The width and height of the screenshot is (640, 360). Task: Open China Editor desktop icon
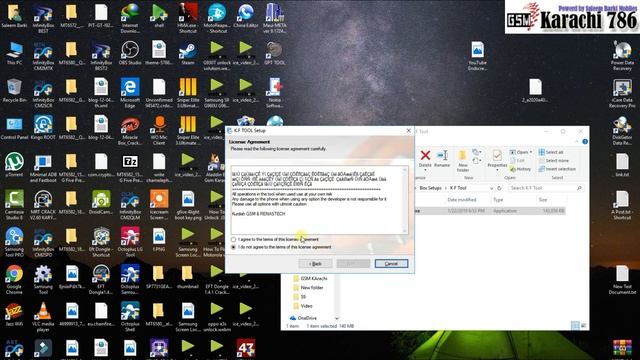tap(246, 16)
